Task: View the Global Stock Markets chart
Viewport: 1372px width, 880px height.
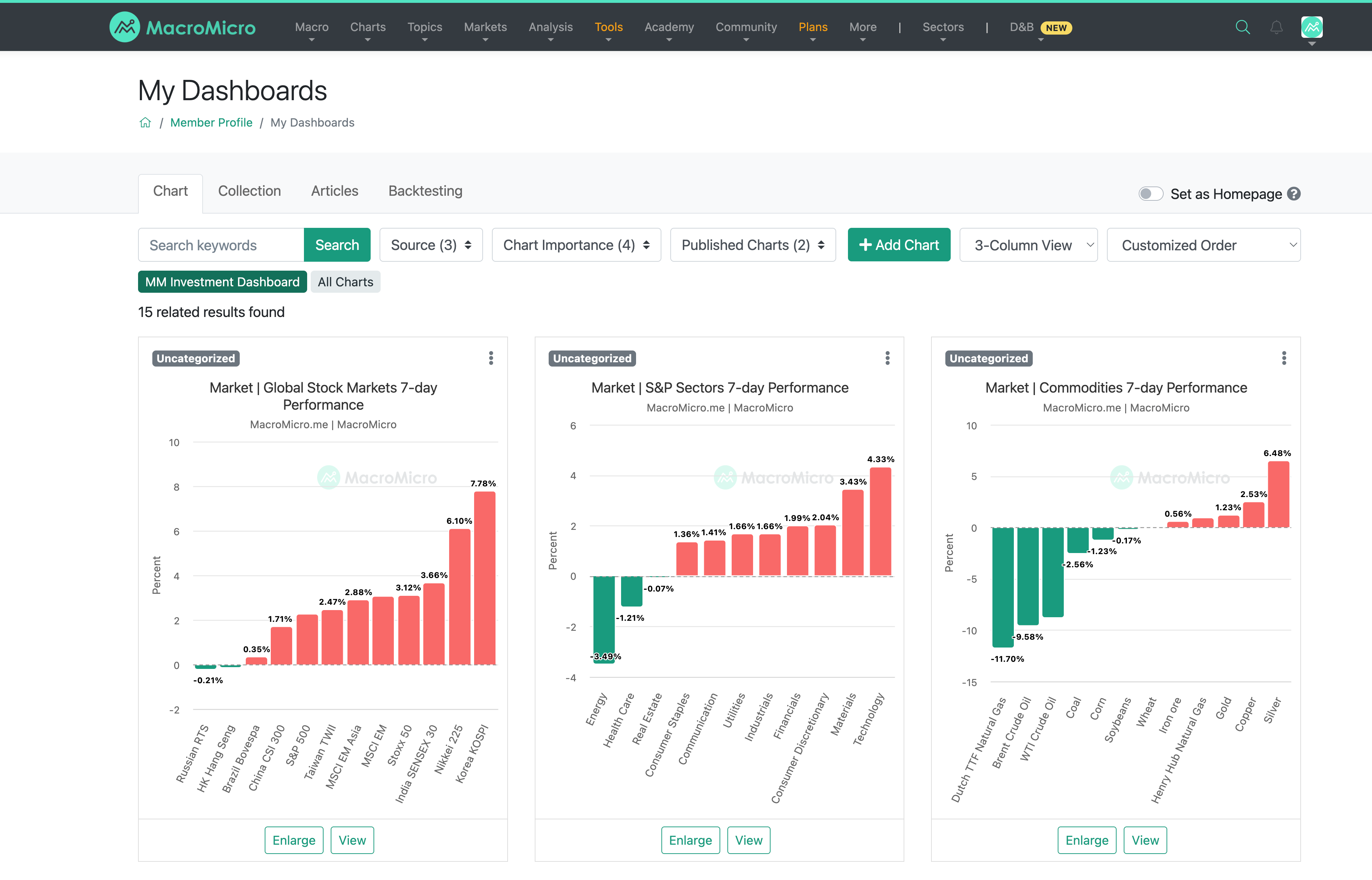Action: (x=352, y=840)
